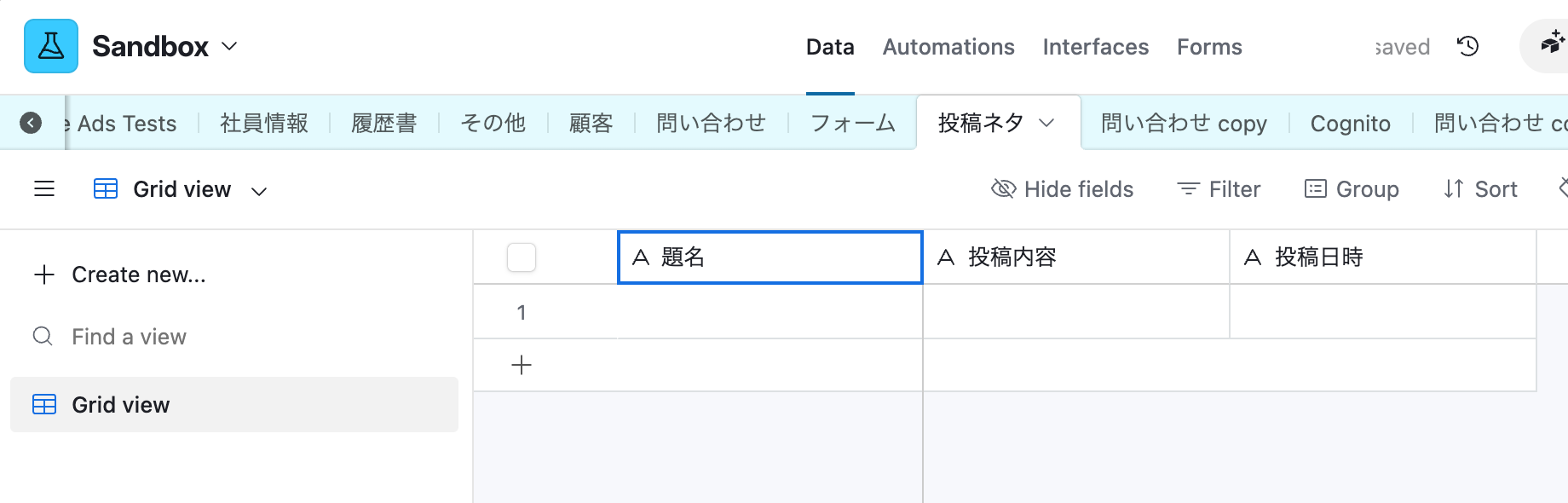The height and width of the screenshot is (503, 1568).
Task: Expand the Sandbox base name dropdown
Action: click(229, 46)
